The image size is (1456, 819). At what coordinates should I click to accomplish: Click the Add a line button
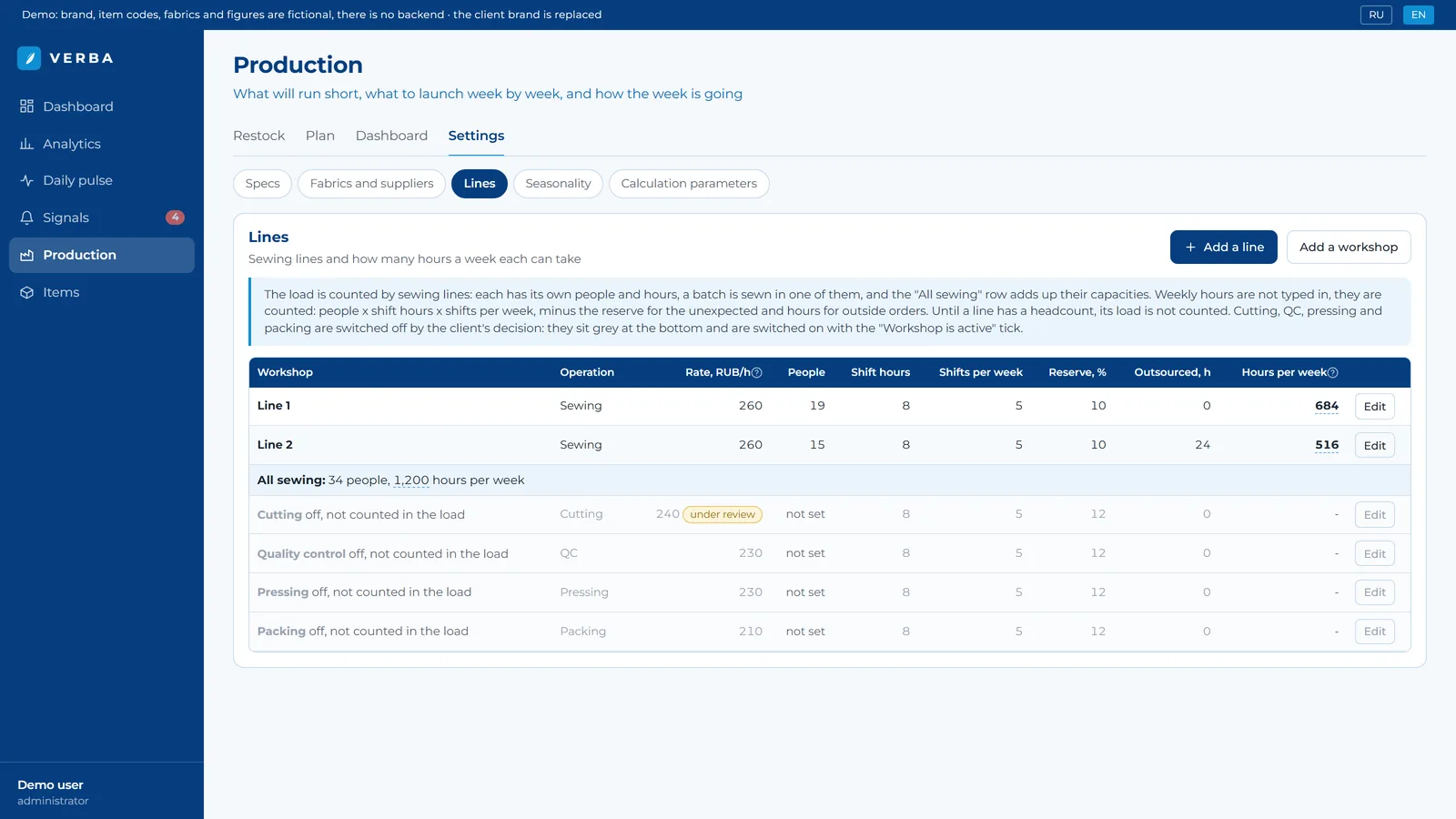(x=1223, y=248)
